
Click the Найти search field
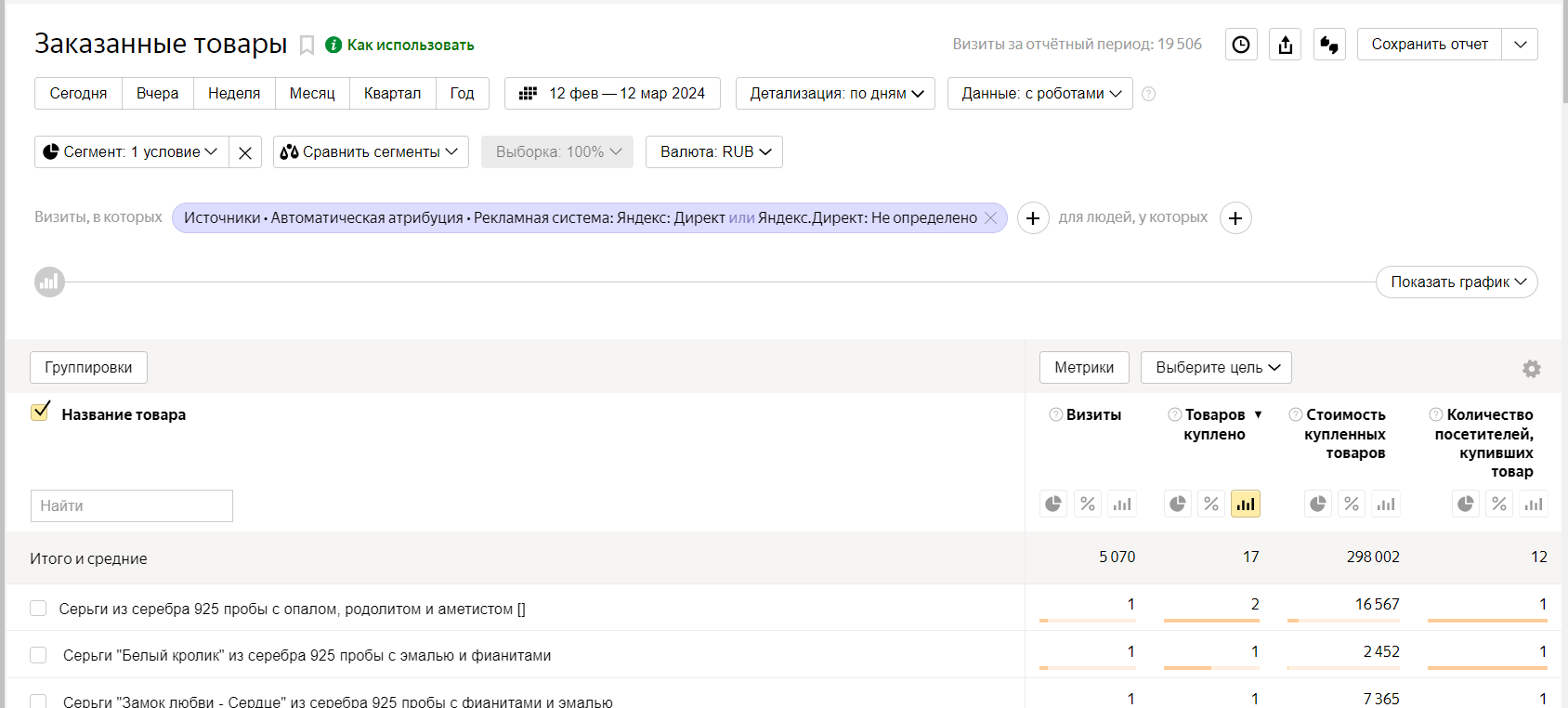point(132,506)
